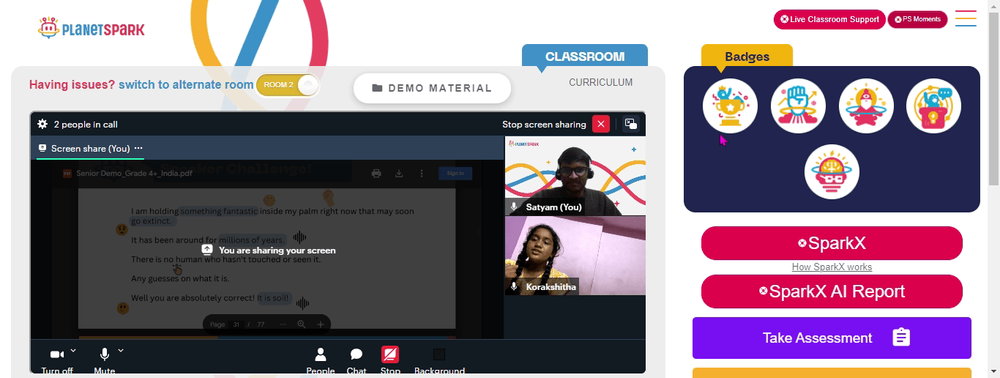The height and width of the screenshot is (378, 1000).
Task: Expand camera options chevron
Action: 73,350
